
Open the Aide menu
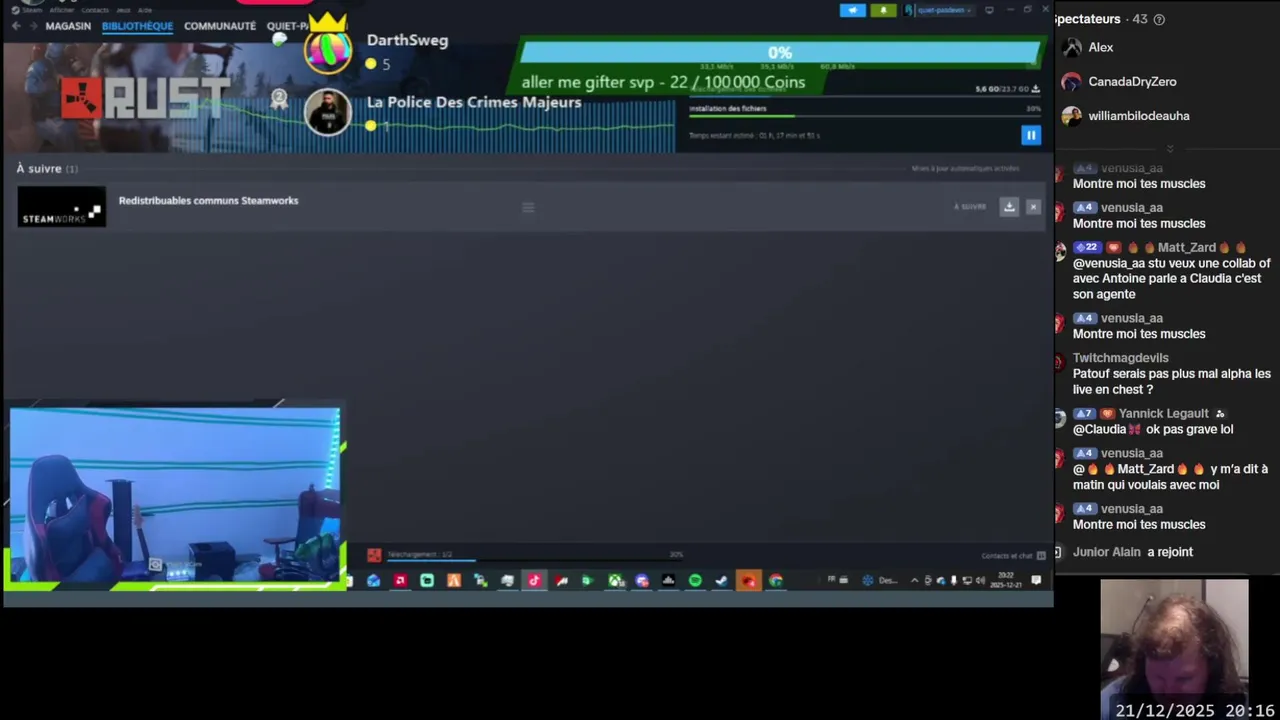pos(145,10)
